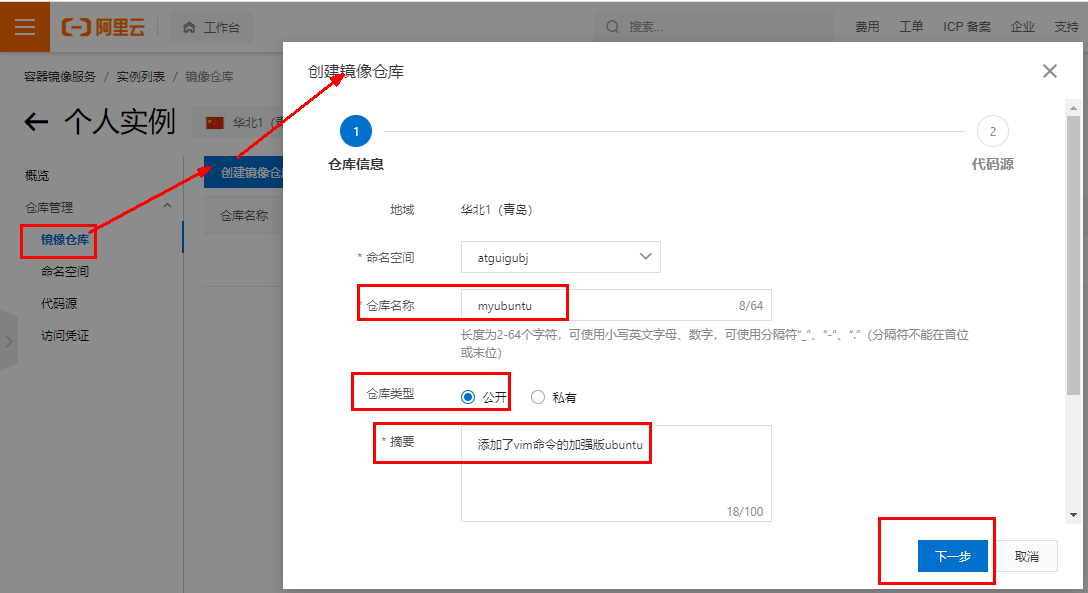Image resolution: width=1088 pixels, height=593 pixels.
Task: Click the 仓库名称 input field
Action: click(616, 305)
